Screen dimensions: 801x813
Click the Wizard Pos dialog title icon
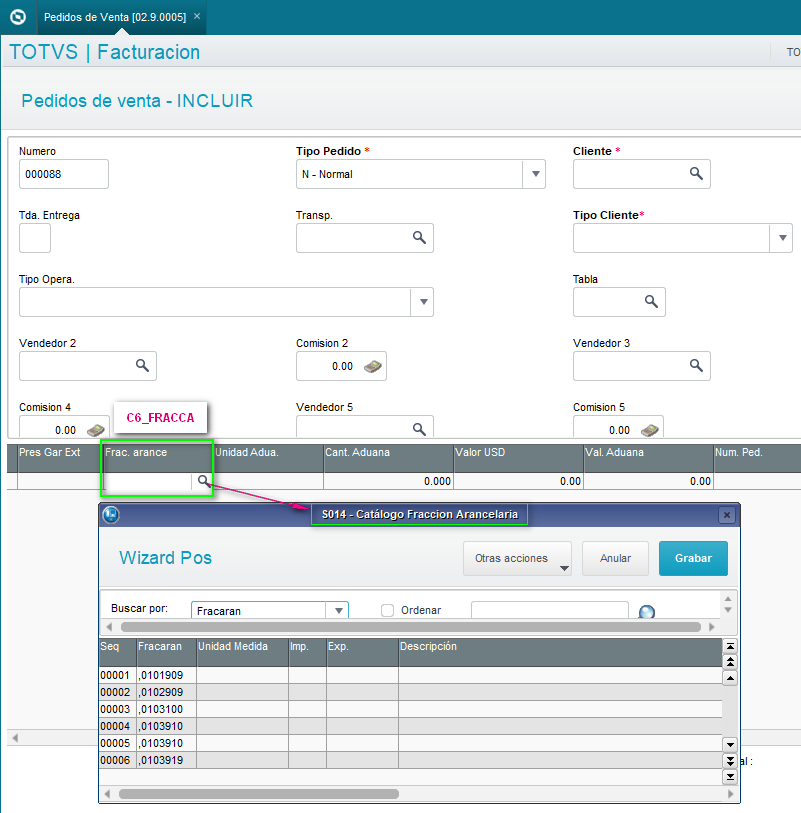tap(111, 515)
